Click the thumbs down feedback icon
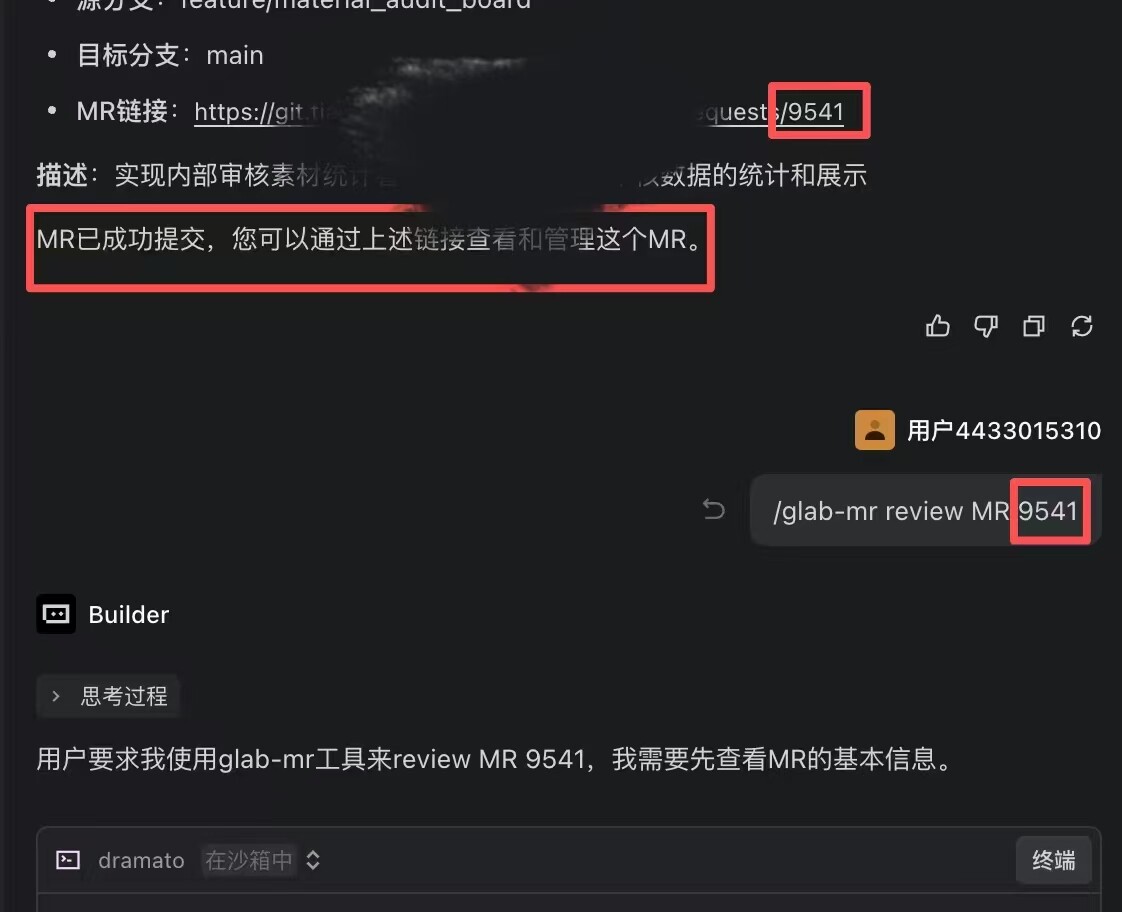This screenshot has width=1122, height=912. pyautogui.click(x=986, y=326)
